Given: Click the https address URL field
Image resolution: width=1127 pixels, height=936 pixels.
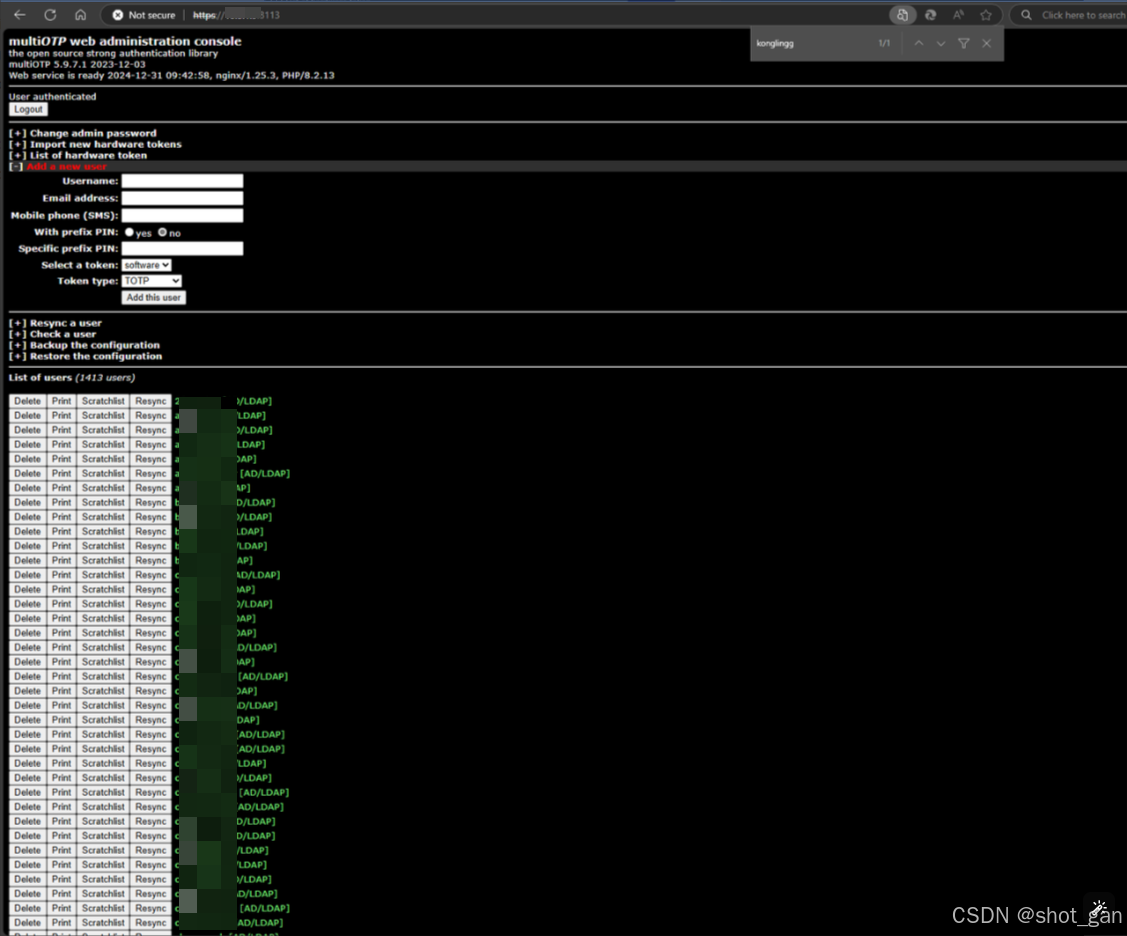Looking at the screenshot, I should click(236, 14).
